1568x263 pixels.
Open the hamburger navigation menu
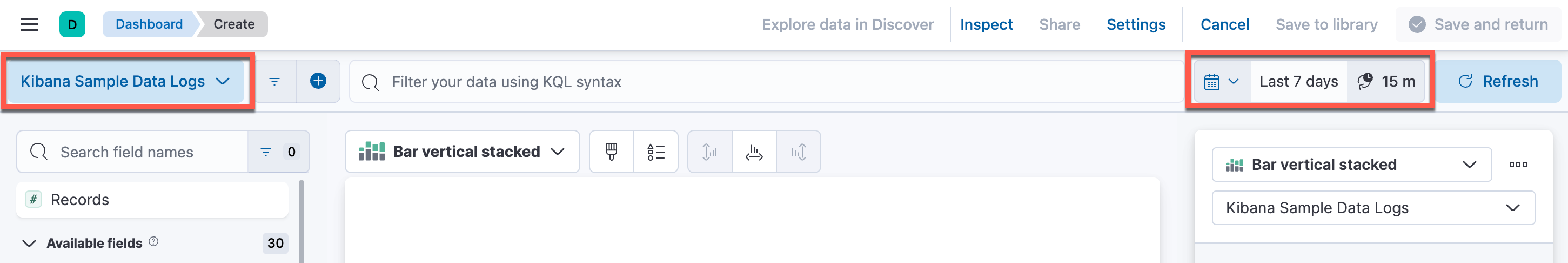[x=29, y=24]
